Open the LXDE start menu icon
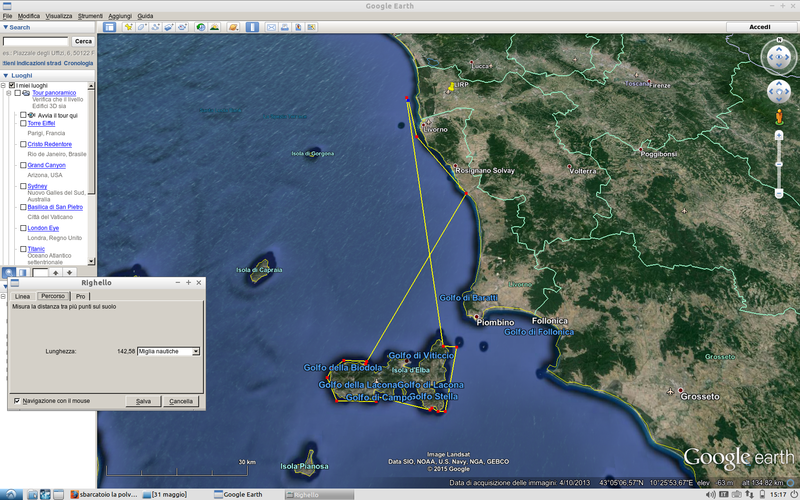This screenshot has height=500, width=800. point(11,494)
